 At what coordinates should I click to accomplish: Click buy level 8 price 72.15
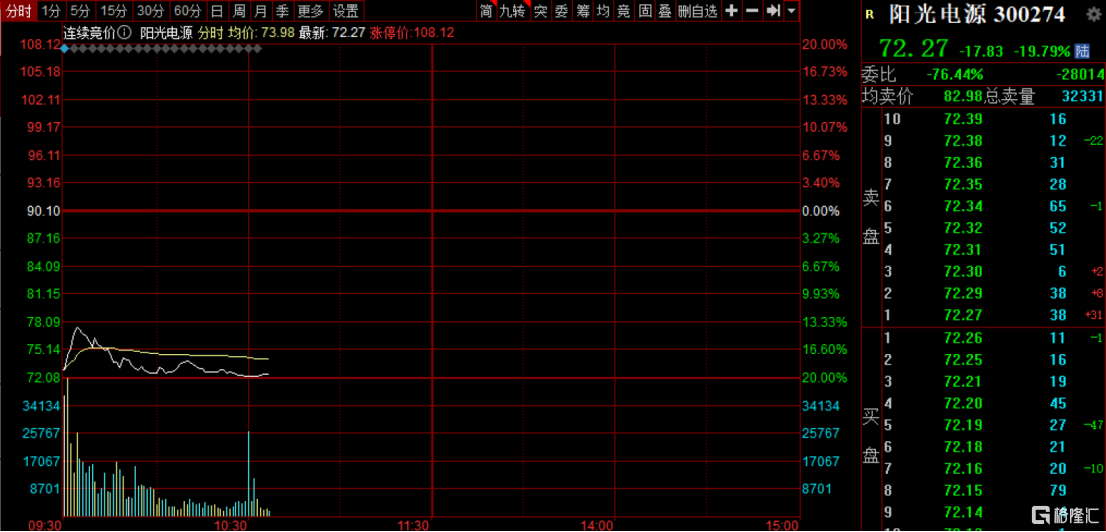(964, 490)
